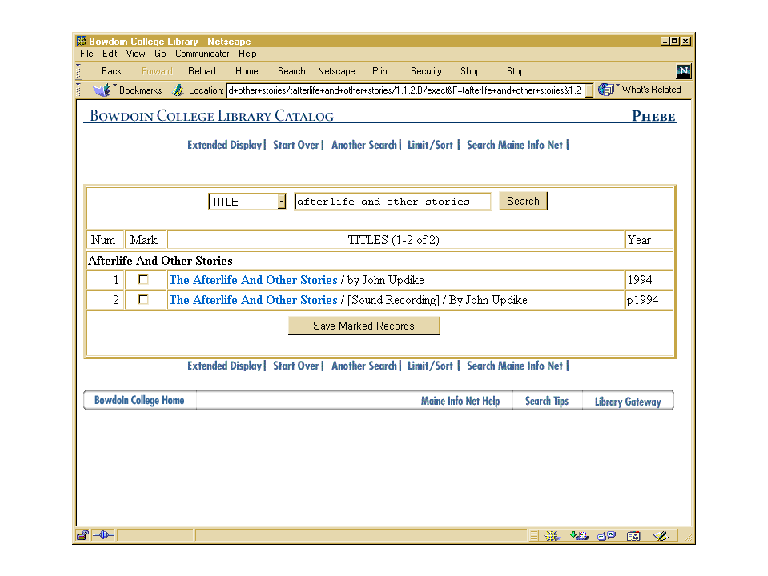Click top Limit/Sort link
768x576 pixels.
click(x=430, y=145)
